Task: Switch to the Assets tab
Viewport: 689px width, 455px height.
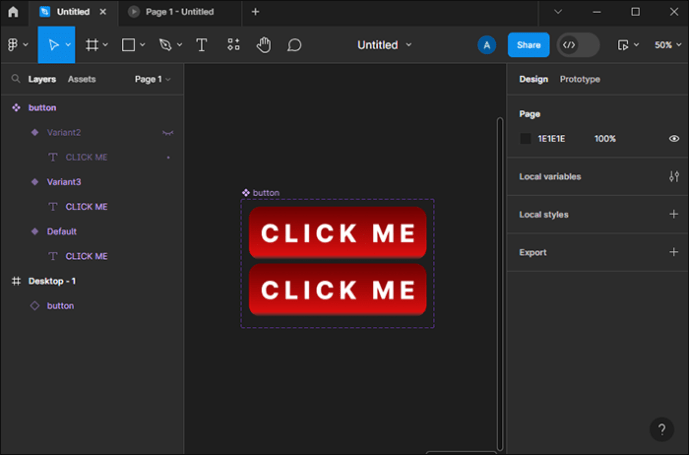Action: tap(82, 79)
